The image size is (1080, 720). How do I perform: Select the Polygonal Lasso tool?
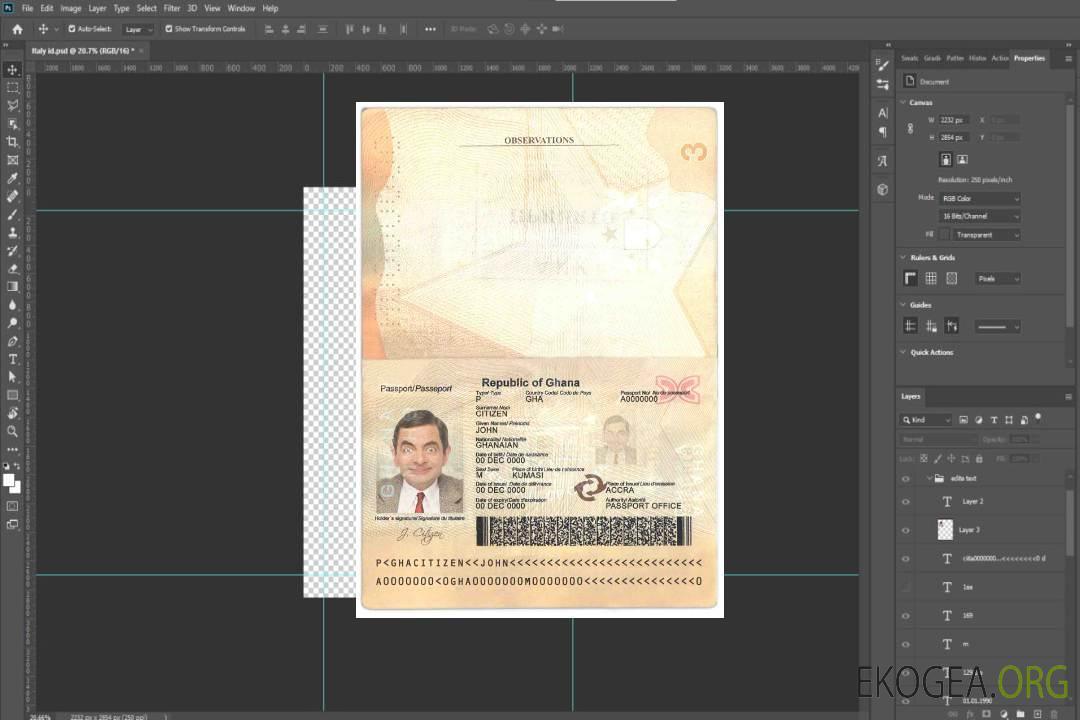12,105
